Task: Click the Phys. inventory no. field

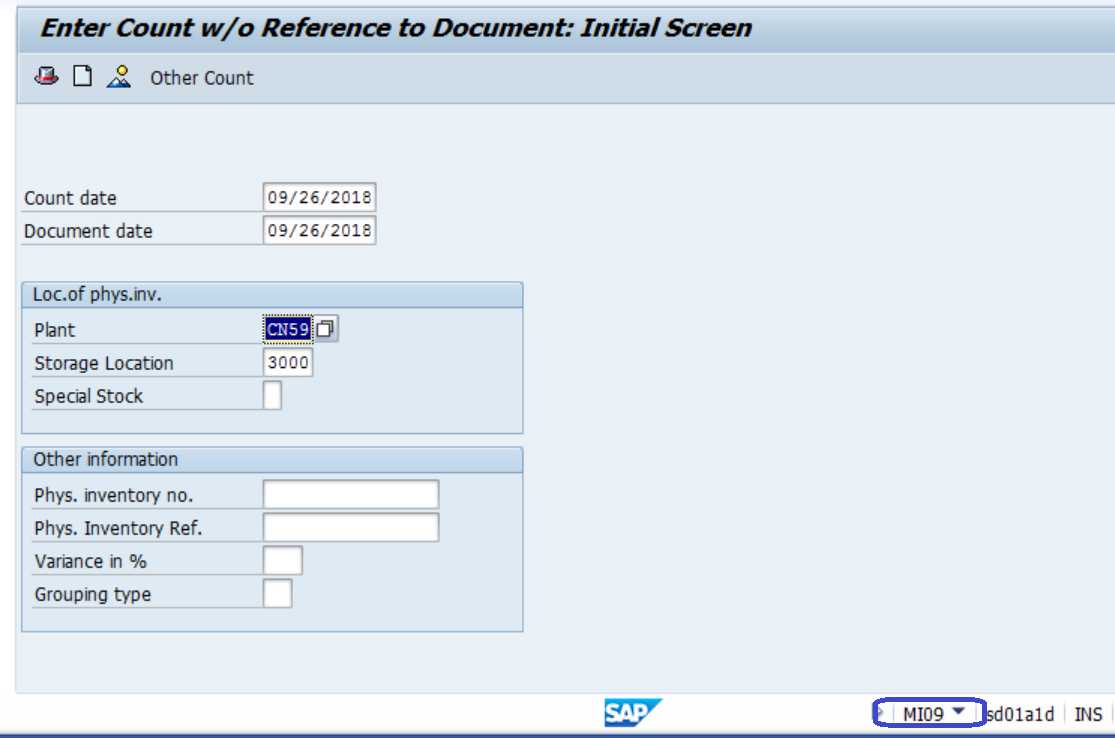Action: coord(351,494)
